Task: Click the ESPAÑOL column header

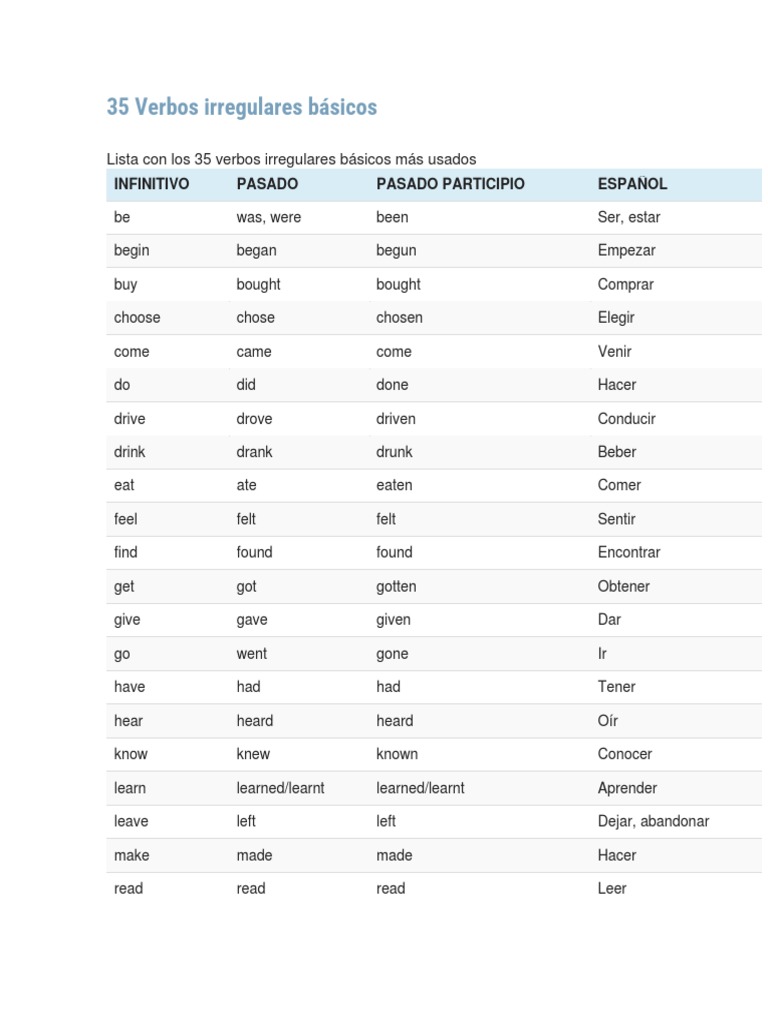Action: 632,184
